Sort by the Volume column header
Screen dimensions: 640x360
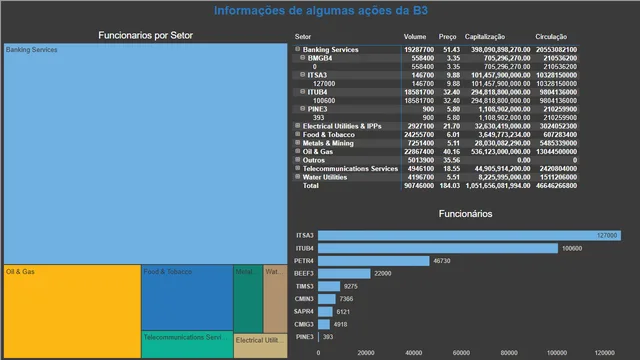[x=415, y=37]
